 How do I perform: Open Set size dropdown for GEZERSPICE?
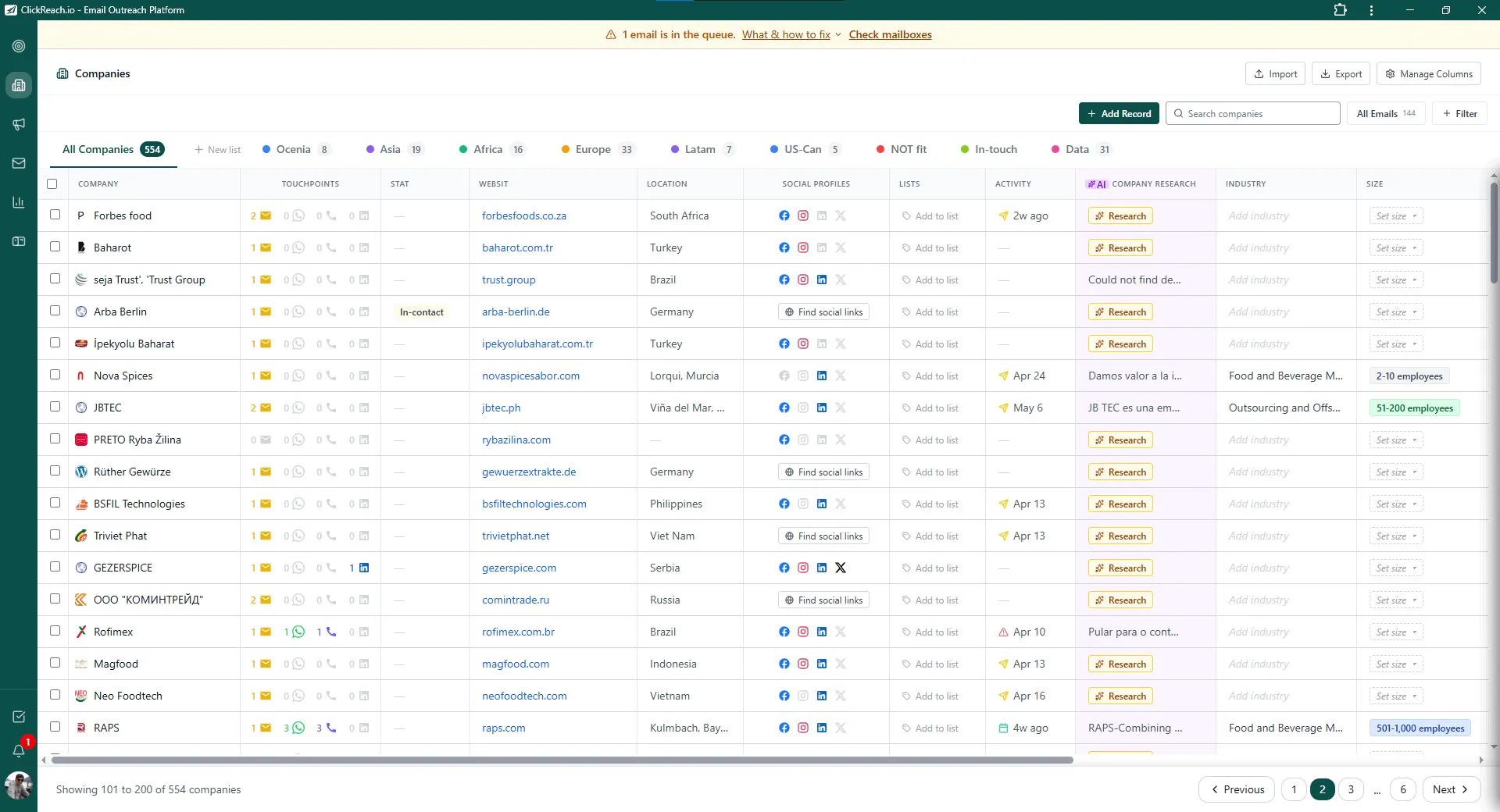click(1396, 568)
